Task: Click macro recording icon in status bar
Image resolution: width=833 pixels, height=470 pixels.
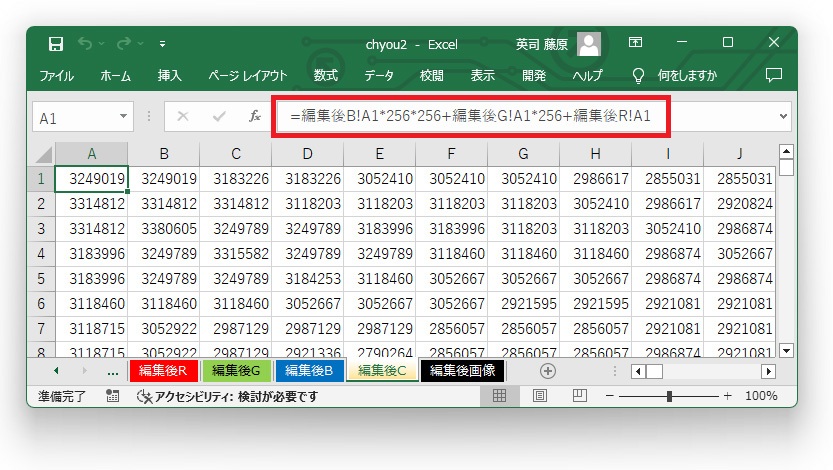Action: point(113,396)
